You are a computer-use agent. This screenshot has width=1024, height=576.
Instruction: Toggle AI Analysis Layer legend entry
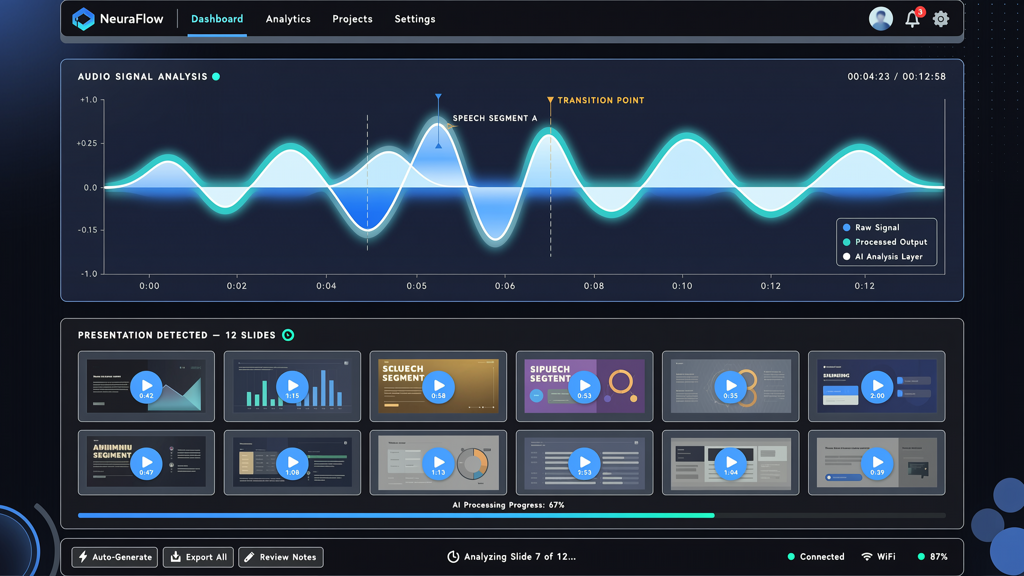(883, 257)
